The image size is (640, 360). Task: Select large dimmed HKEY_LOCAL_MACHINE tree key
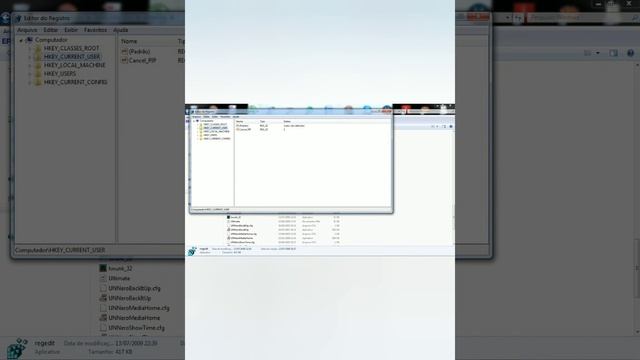click(x=75, y=65)
